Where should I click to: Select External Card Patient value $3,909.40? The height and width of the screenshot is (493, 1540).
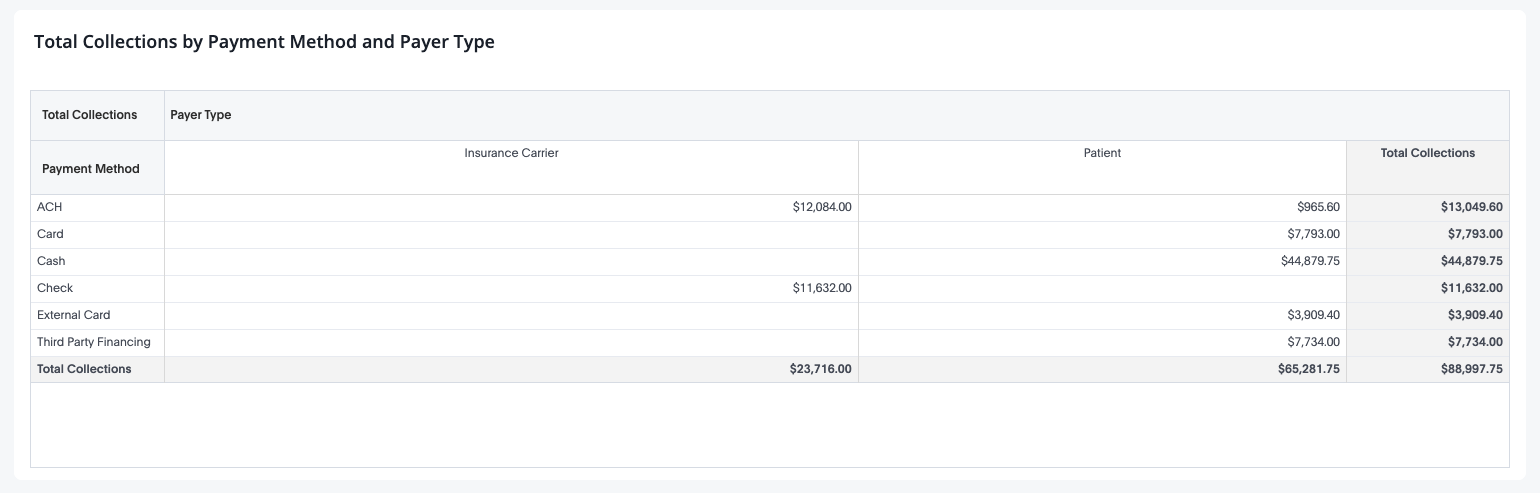1314,315
